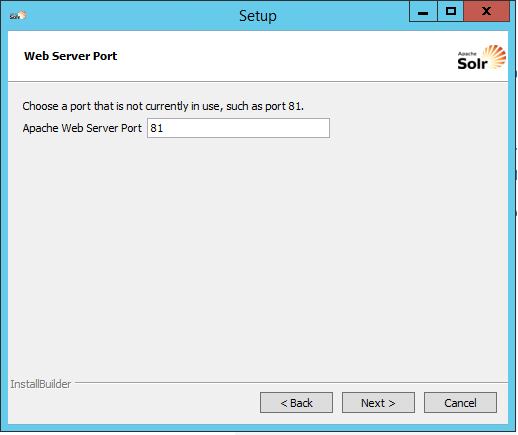Click the Apache Solr logo in the header
518x435 pixels.
[482, 57]
